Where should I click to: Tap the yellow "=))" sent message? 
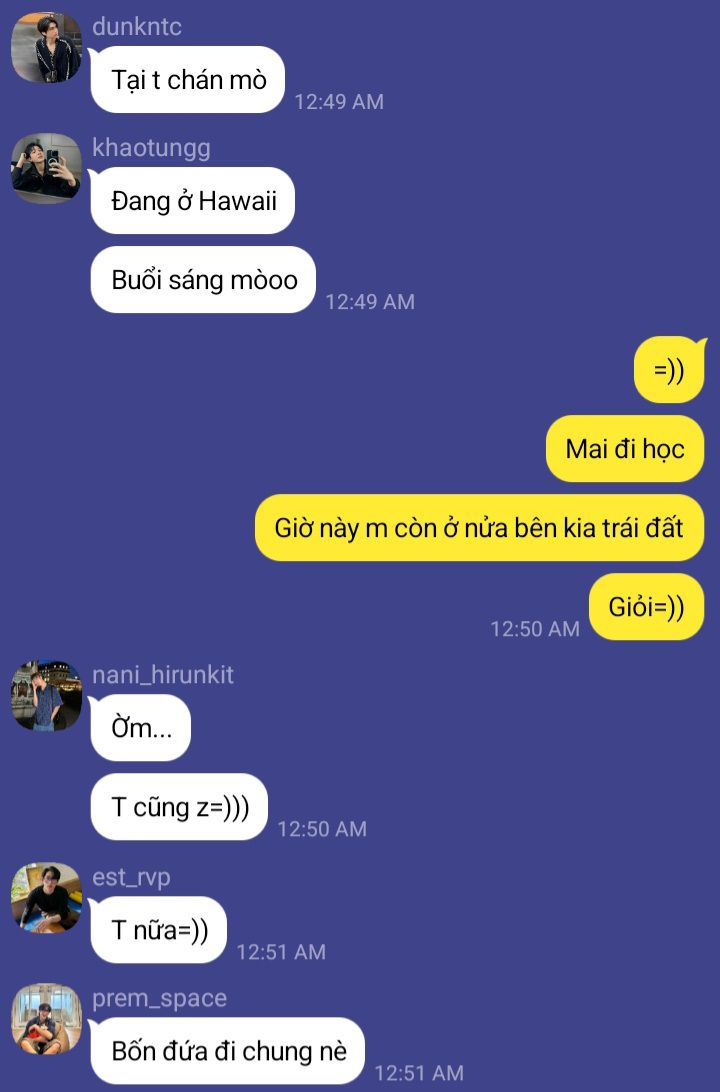669,370
